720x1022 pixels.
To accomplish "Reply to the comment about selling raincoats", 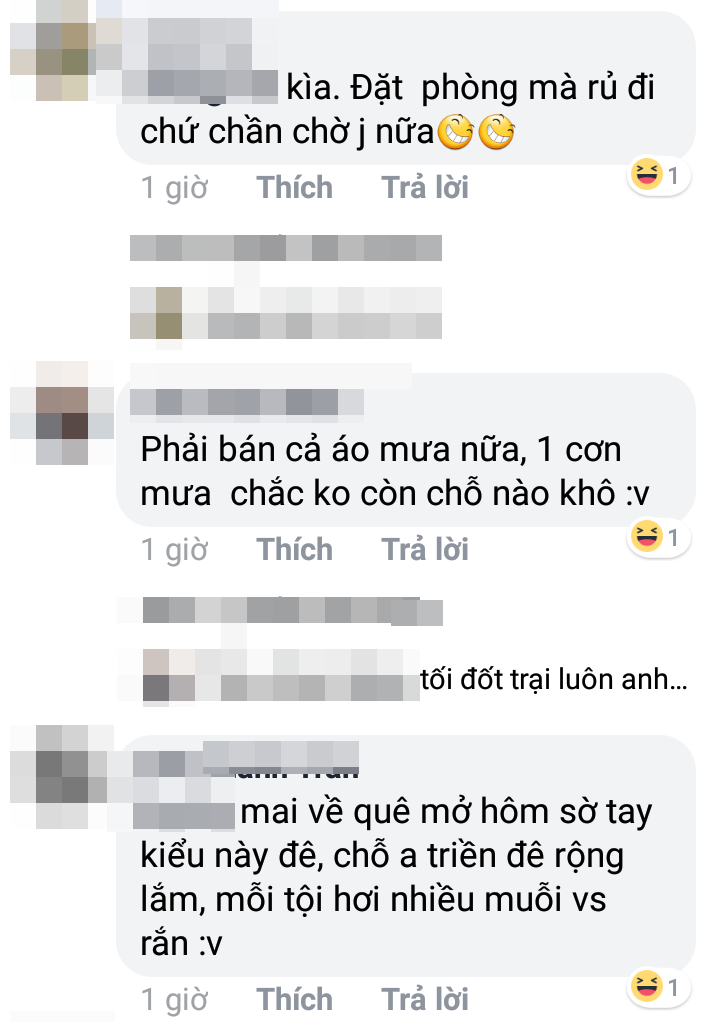I will click(x=425, y=549).
